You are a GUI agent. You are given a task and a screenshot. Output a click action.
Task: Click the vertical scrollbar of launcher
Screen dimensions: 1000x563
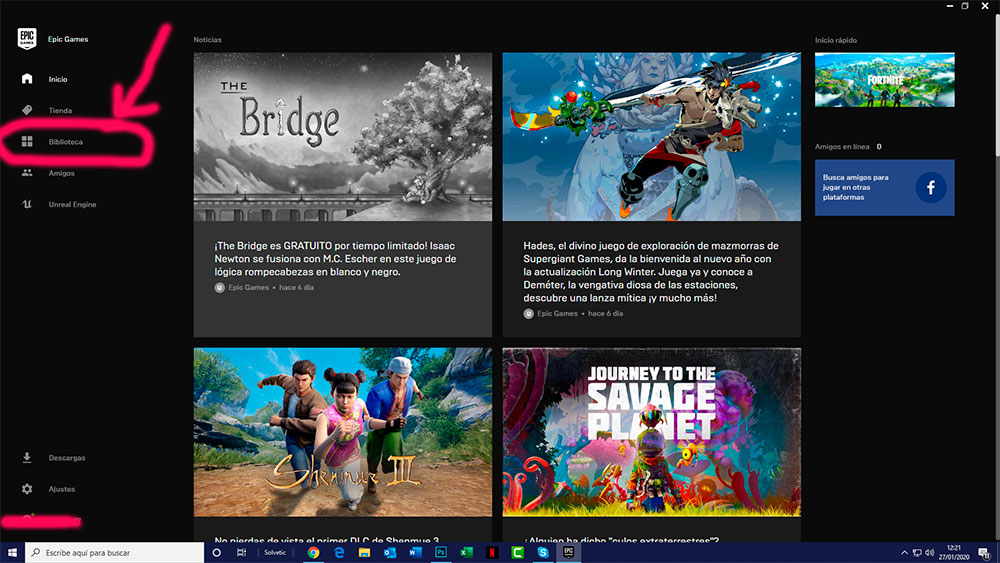coord(997,86)
